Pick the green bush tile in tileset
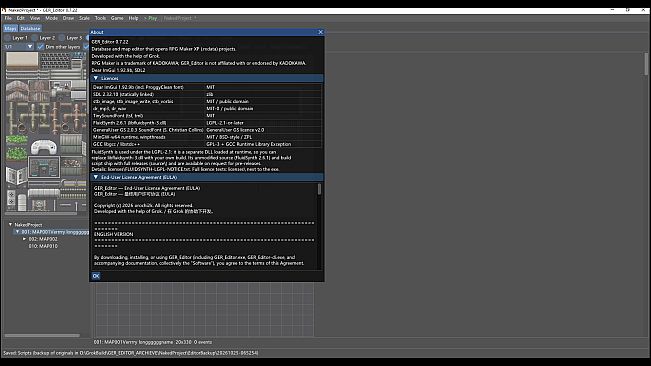The height and width of the screenshot is (366, 651). tap(17, 154)
